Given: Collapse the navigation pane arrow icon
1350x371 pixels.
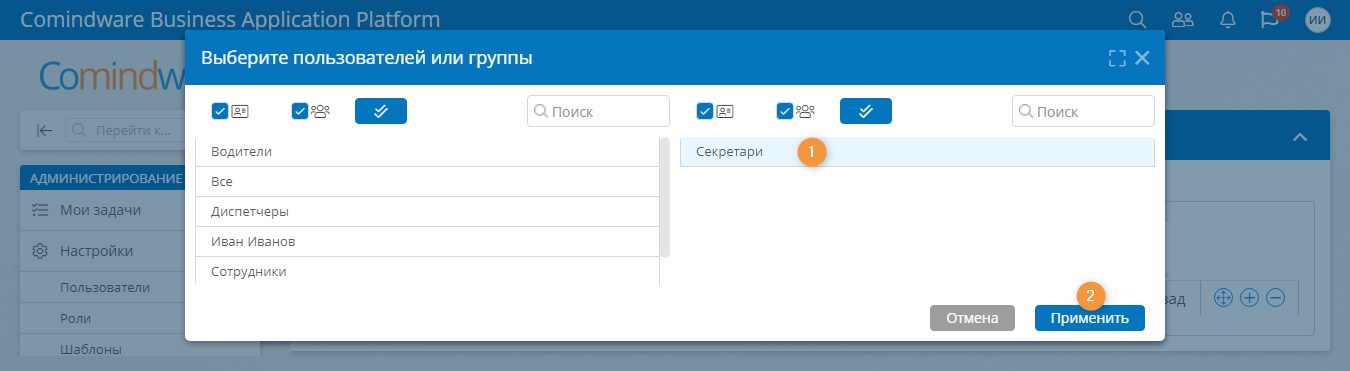Looking at the screenshot, I should [x=45, y=130].
